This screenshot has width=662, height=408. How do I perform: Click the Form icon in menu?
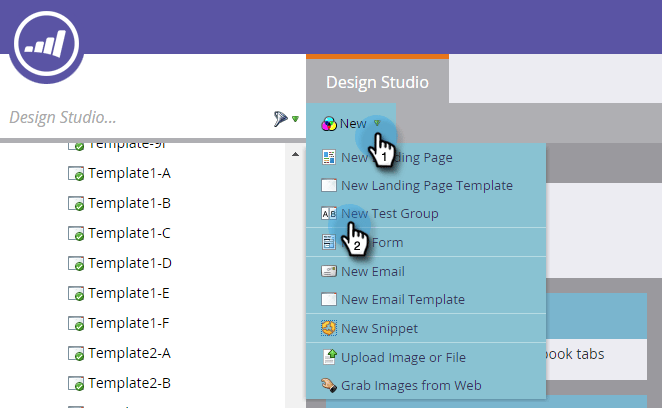coord(328,242)
